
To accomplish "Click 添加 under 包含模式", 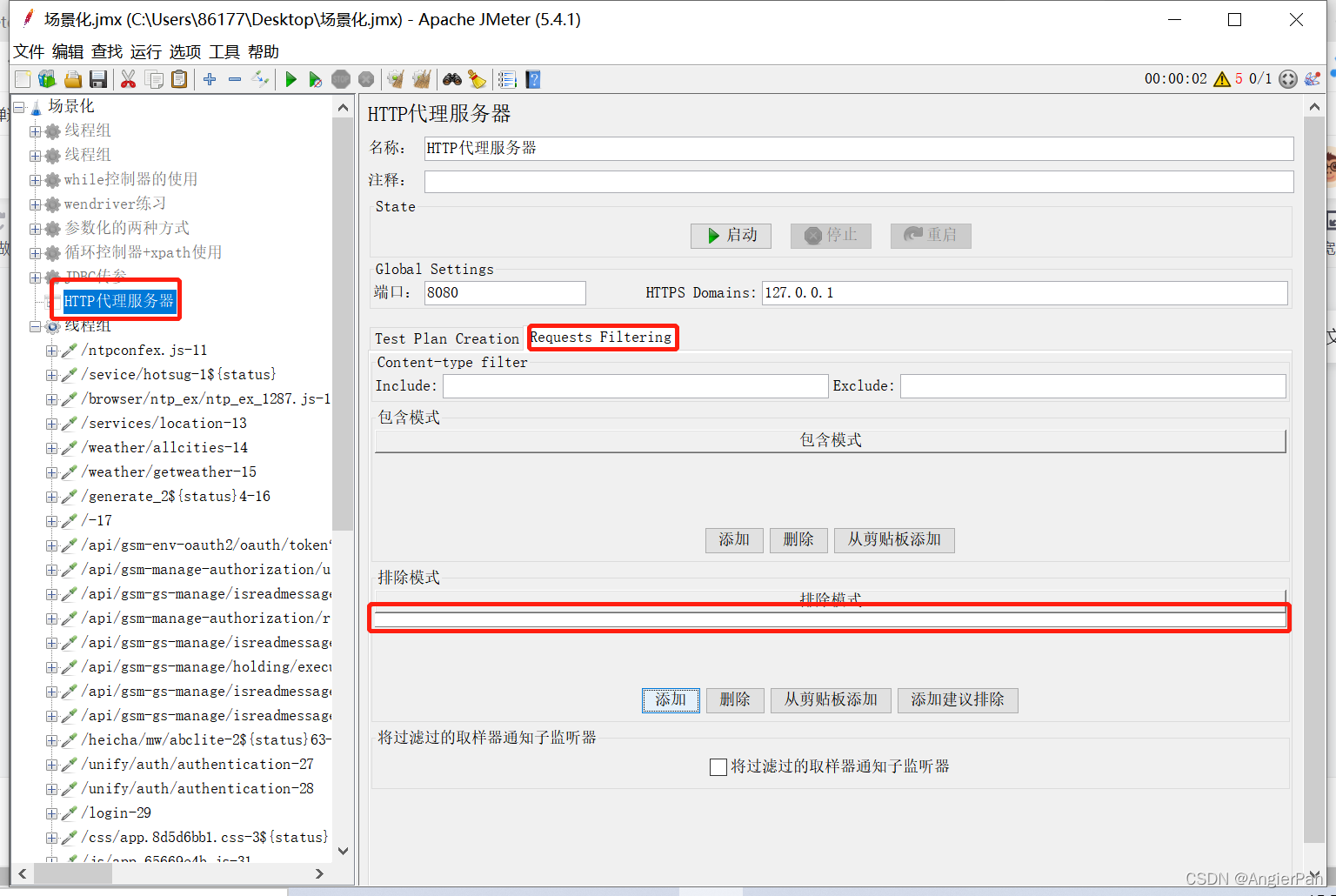I will (734, 540).
